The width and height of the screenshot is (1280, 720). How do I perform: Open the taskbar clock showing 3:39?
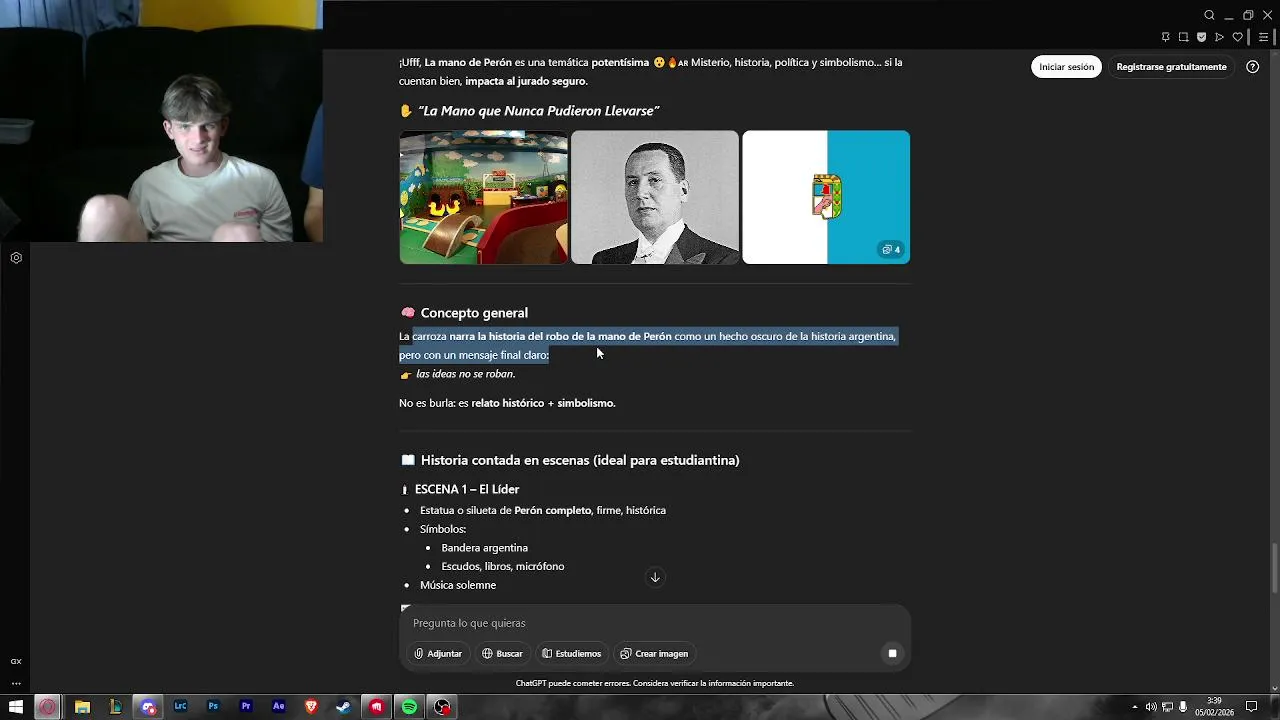pyautogui.click(x=1214, y=707)
